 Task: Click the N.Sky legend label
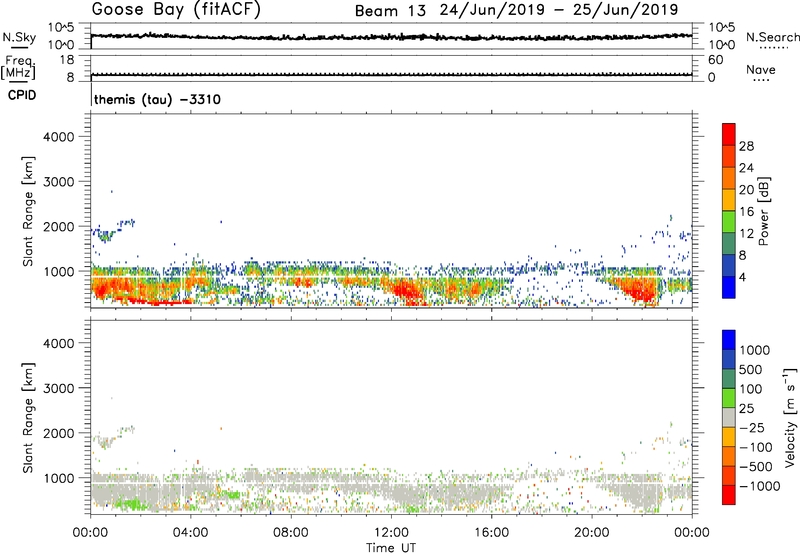click(19, 37)
